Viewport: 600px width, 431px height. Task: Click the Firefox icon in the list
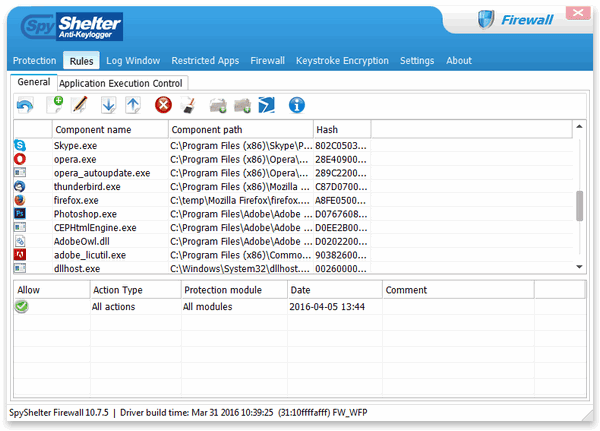pyautogui.click(x=20, y=200)
